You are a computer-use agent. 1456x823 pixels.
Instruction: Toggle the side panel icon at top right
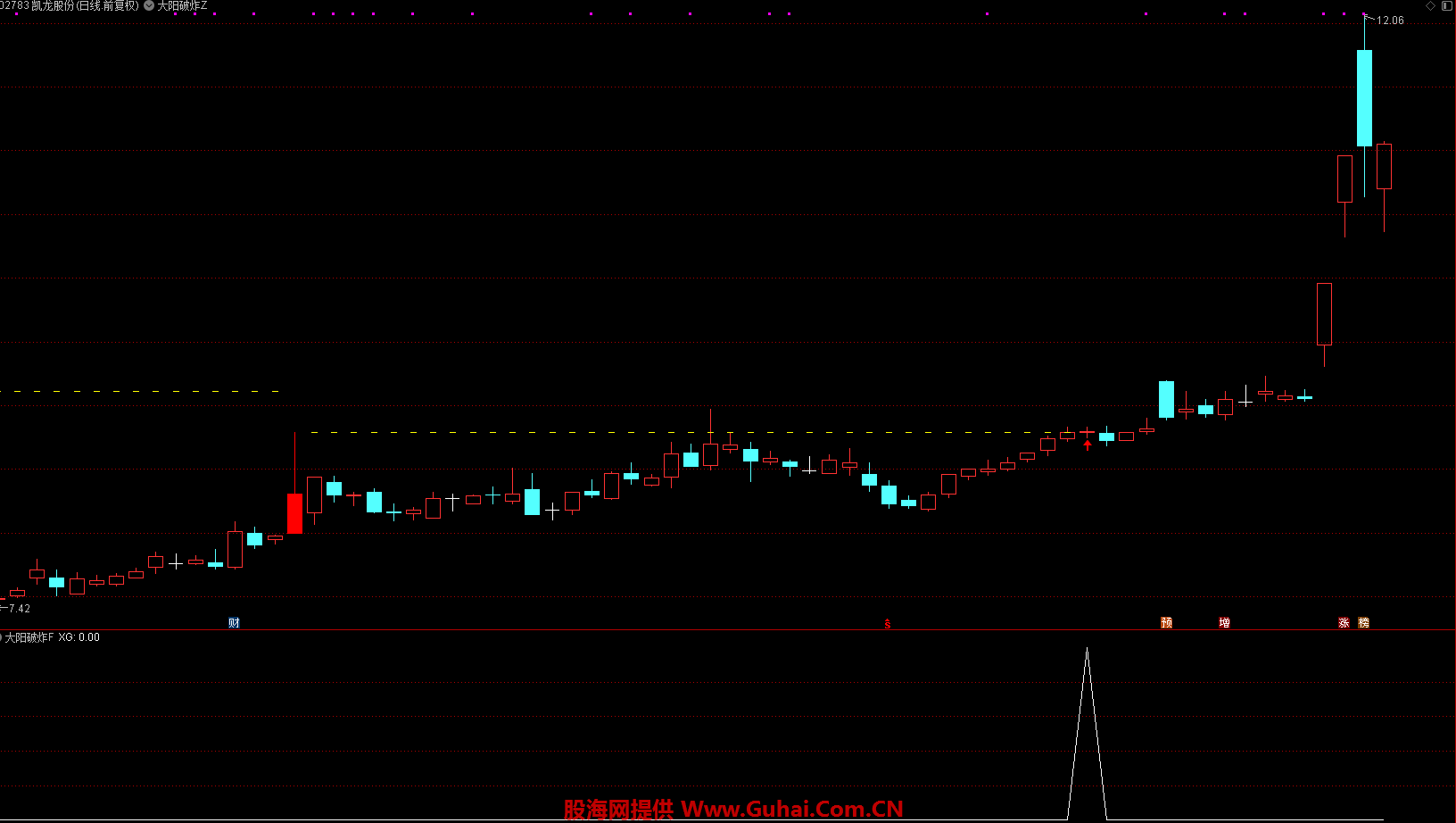[1446, 5]
